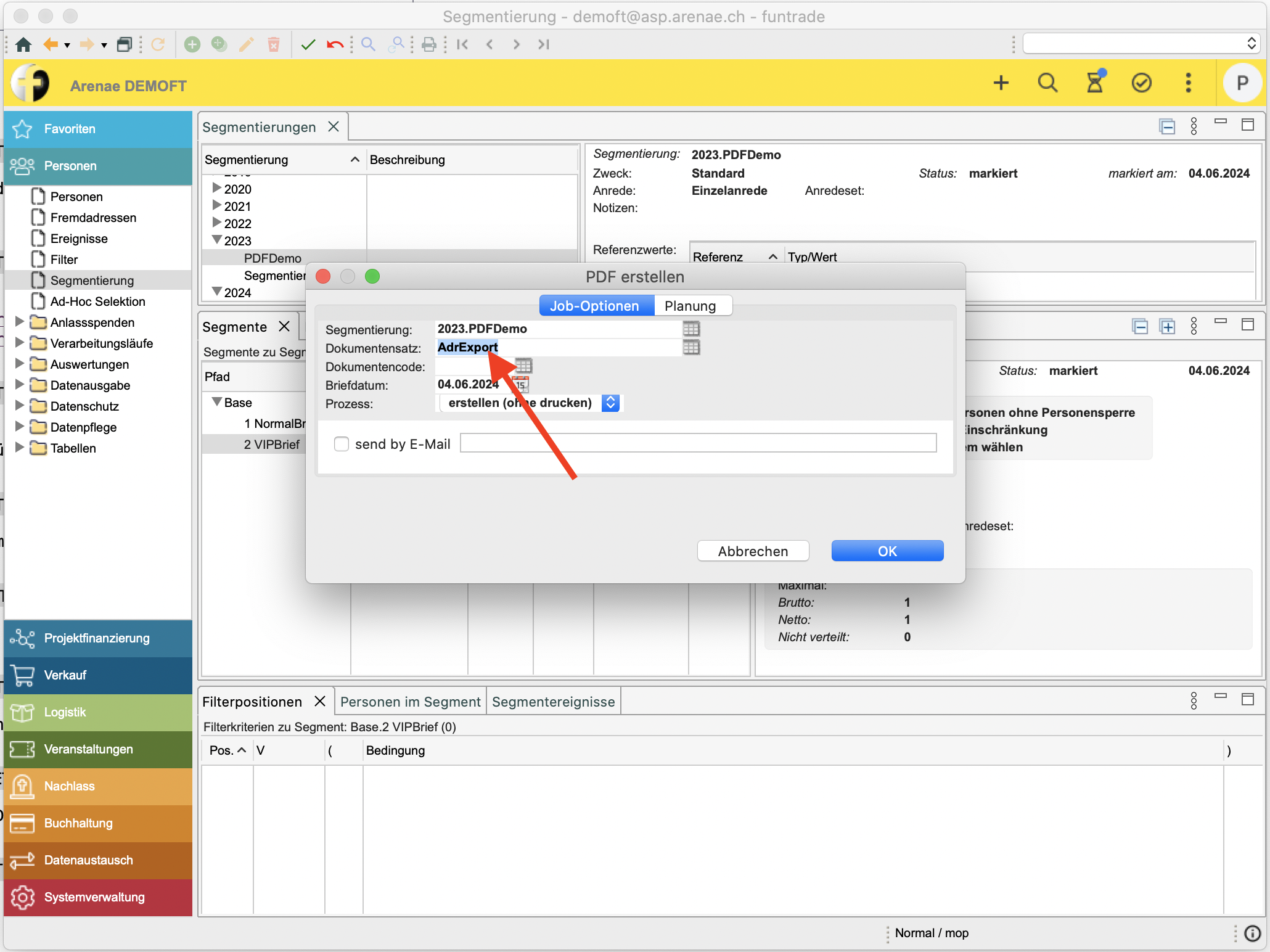Click the printer icon in toolbar

(429, 44)
